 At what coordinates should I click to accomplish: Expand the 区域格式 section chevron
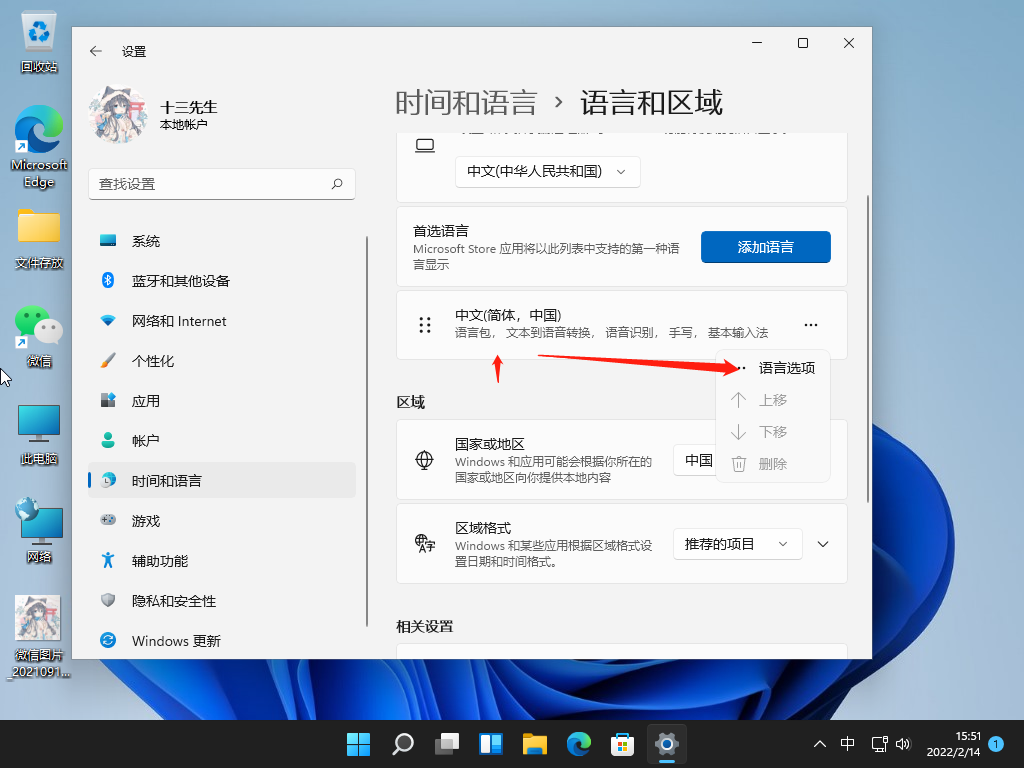pos(823,544)
